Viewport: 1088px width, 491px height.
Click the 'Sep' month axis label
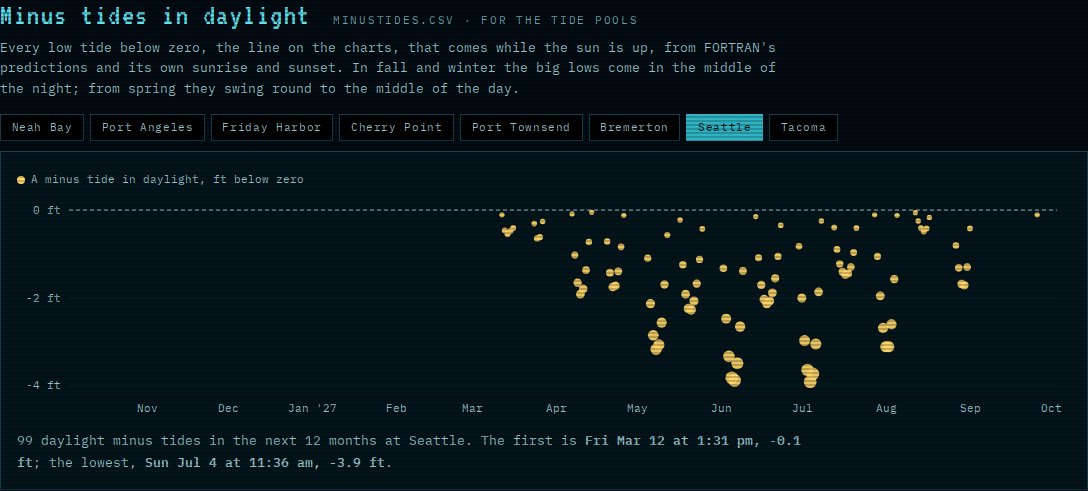click(x=970, y=408)
